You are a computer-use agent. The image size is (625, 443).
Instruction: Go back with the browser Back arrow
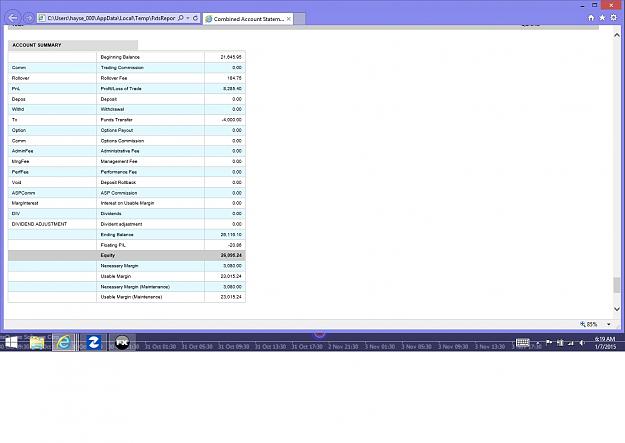[x=12, y=18]
